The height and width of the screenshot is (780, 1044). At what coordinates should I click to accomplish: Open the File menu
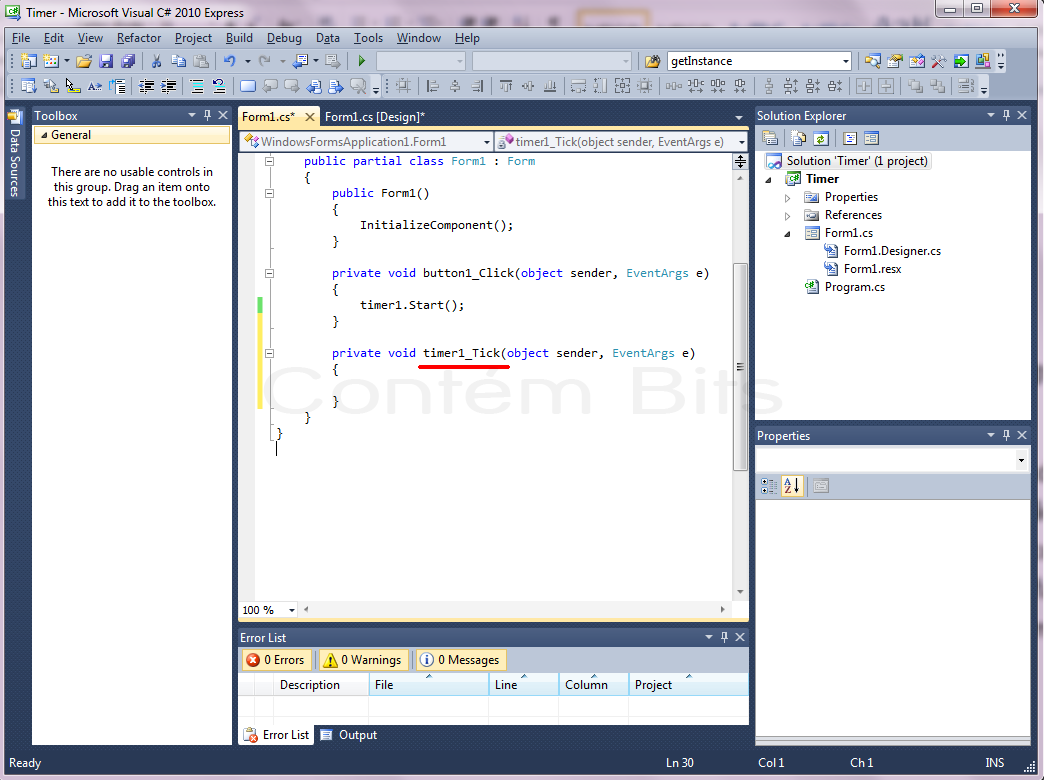[21, 38]
